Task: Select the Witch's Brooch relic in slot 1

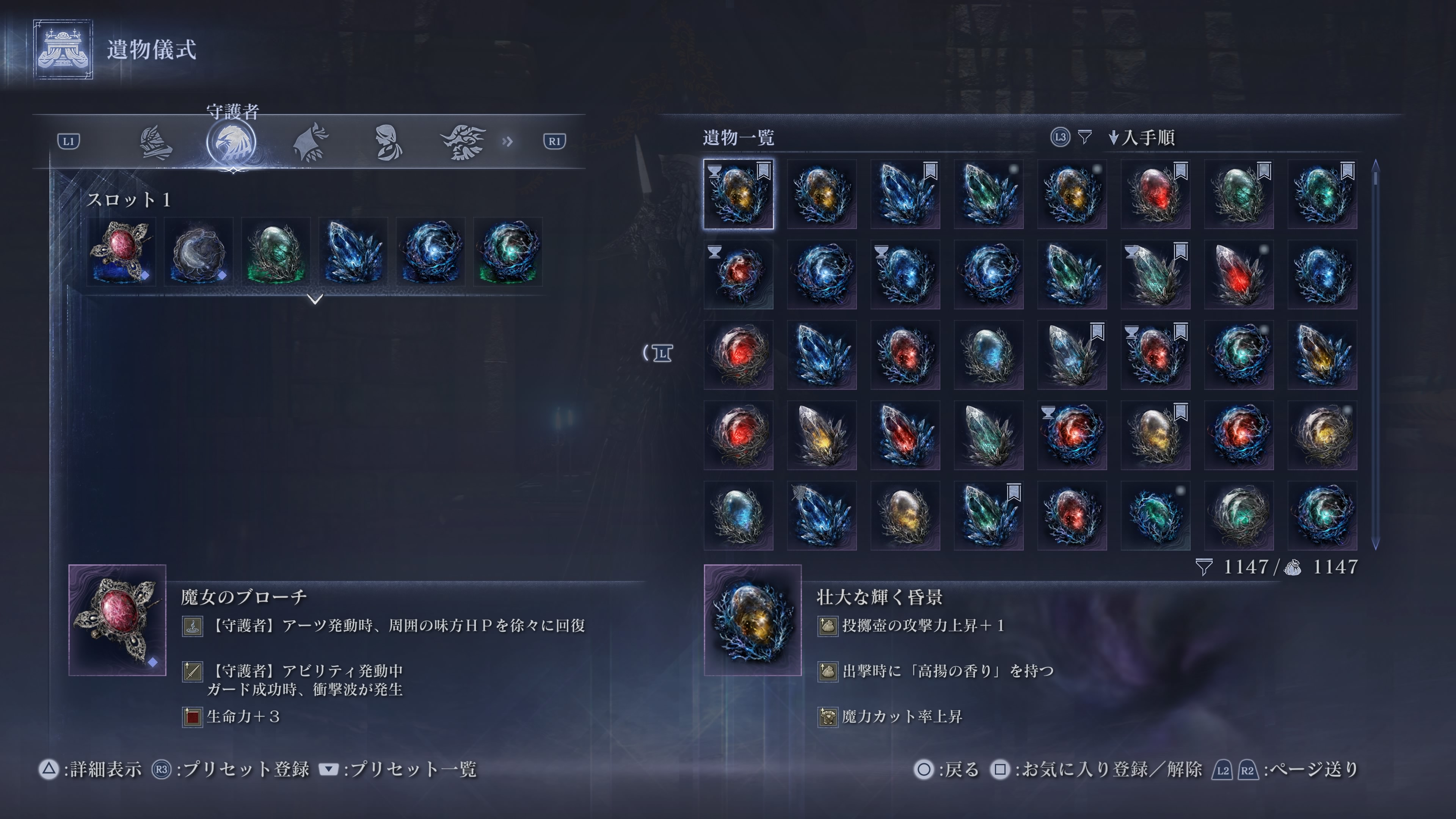Action: coord(121,251)
